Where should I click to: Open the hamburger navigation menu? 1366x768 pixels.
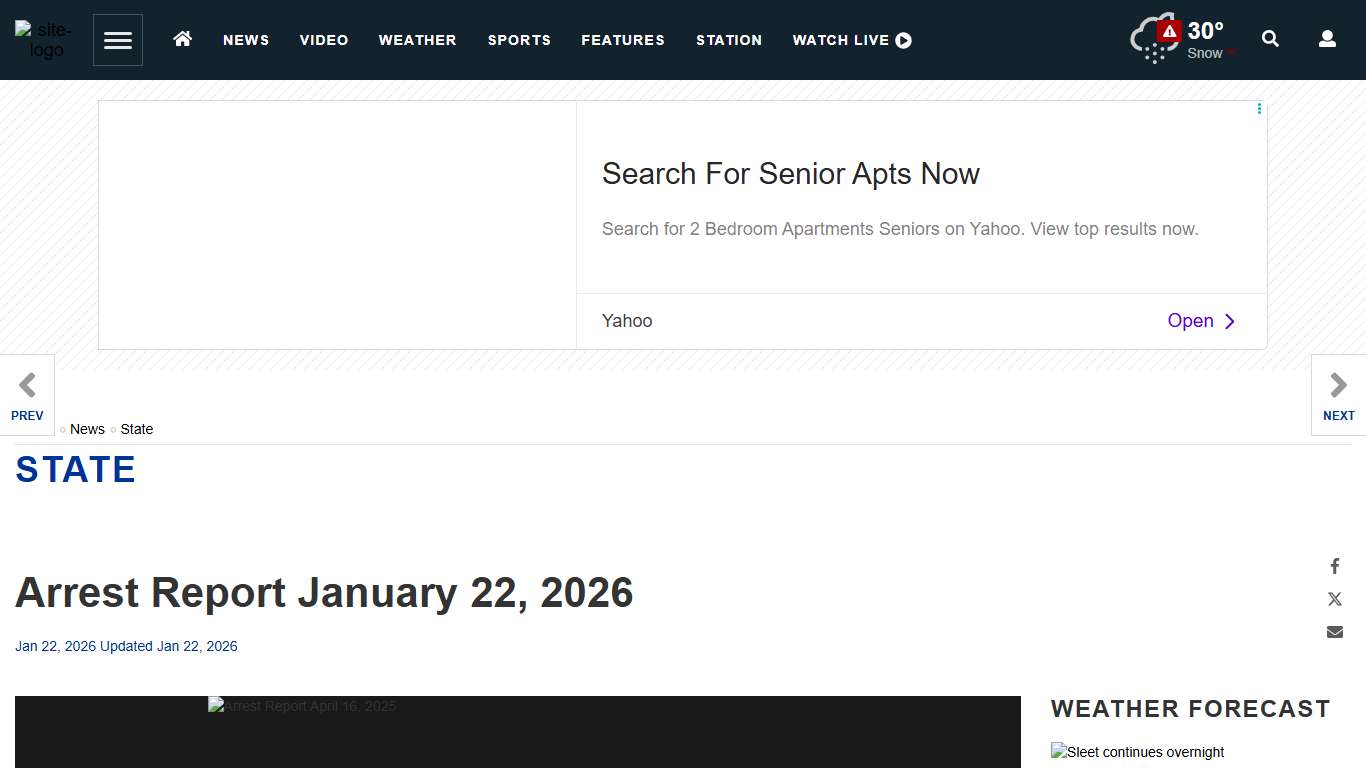click(118, 40)
